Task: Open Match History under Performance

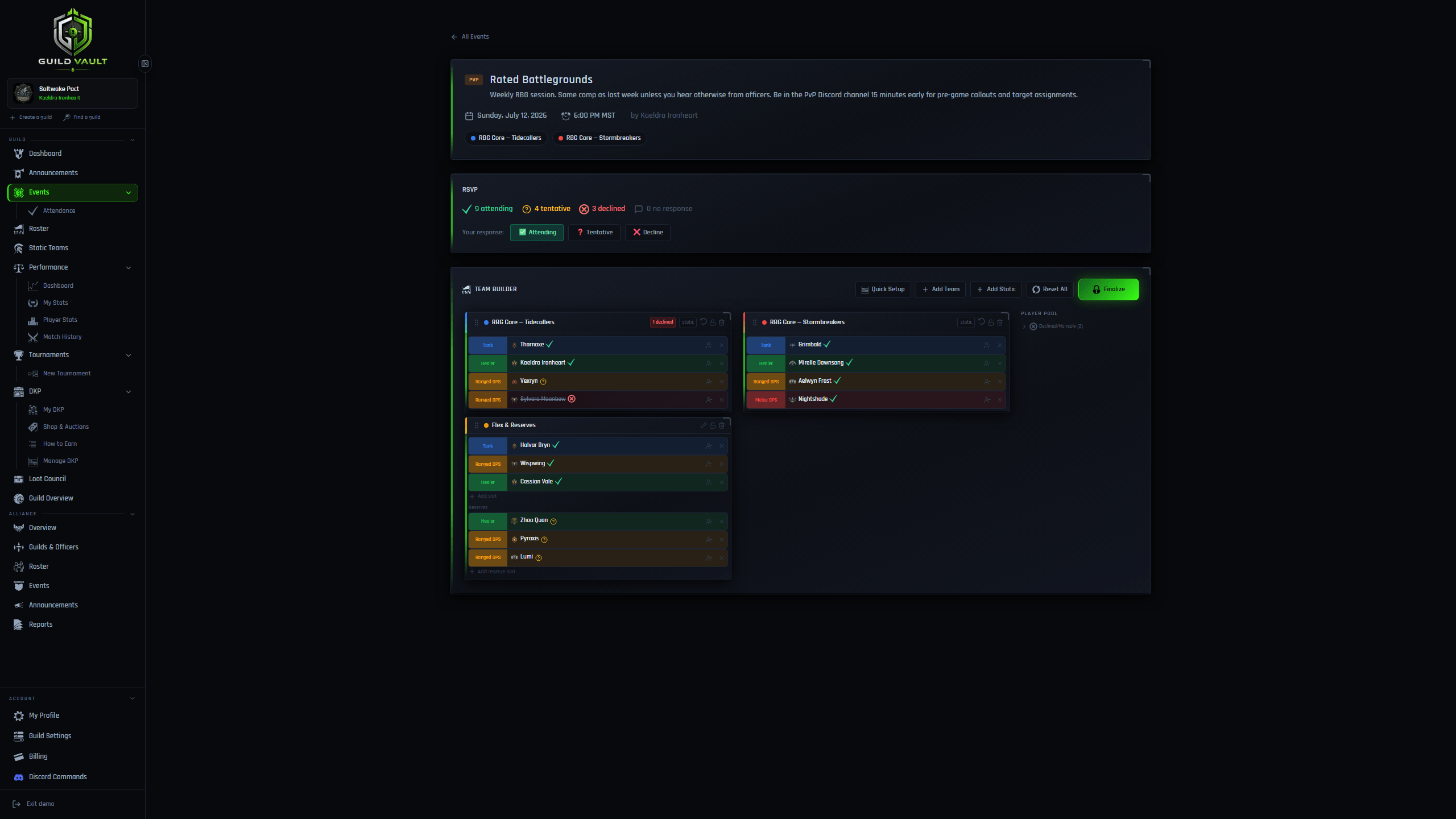Action: pos(63,337)
